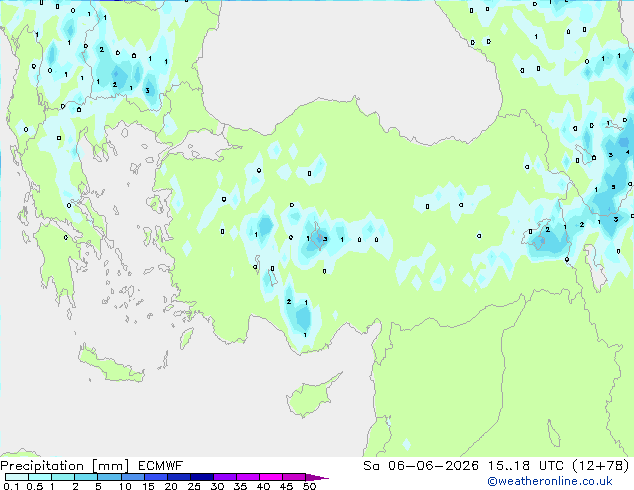Click the 'ECMWF' model label

tap(161, 466)
